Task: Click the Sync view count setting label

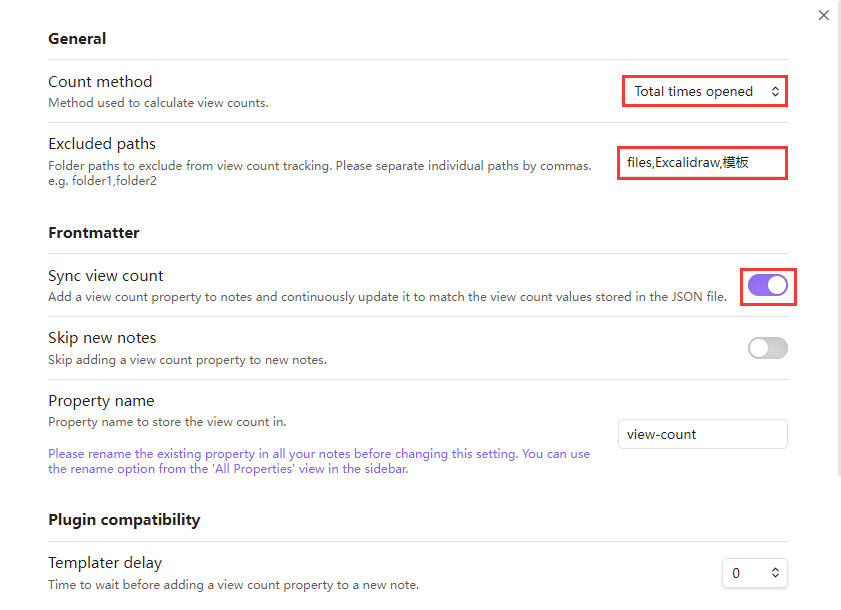Action: [106, 276]
